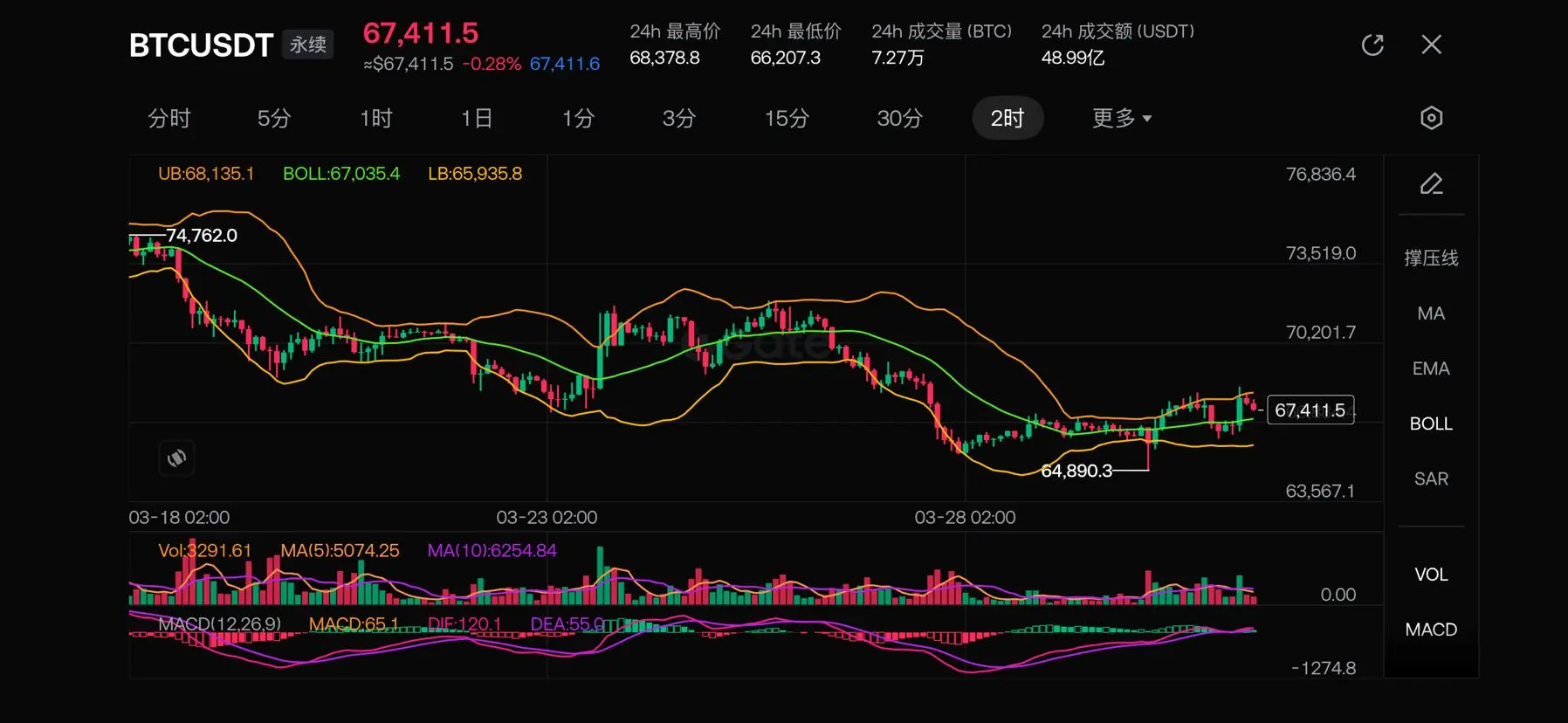
Task: Switch to 1分 timeframe
Action: 578,118
